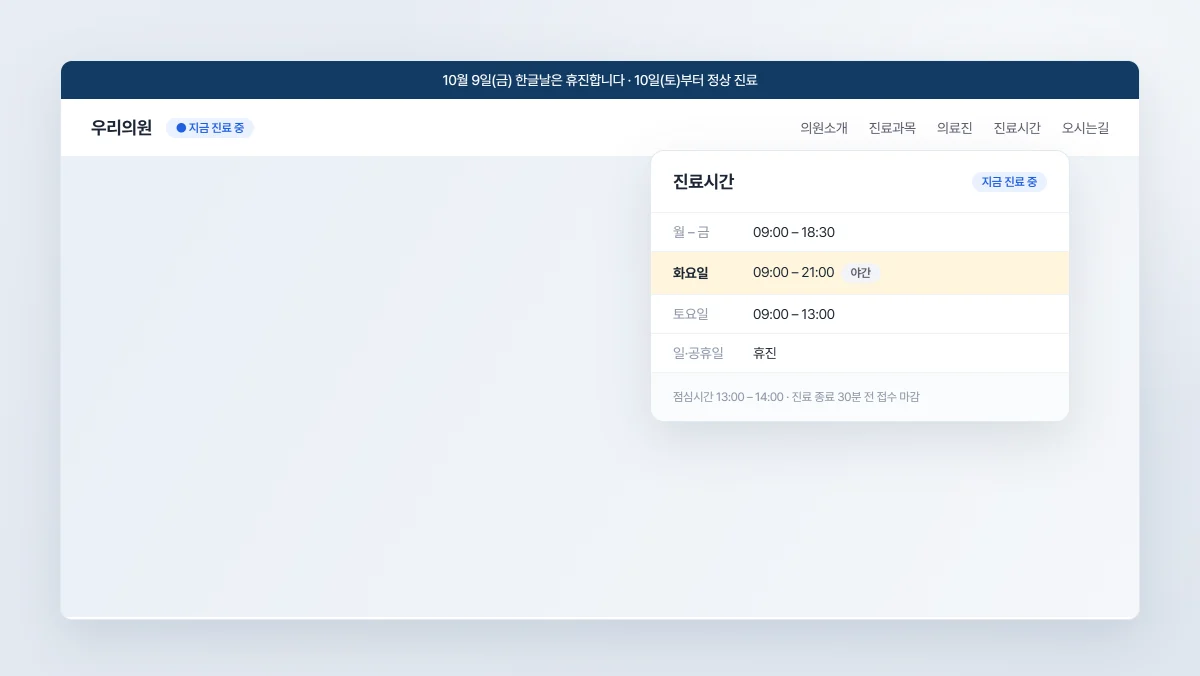The image size is (1200, 676).
Task: Select the 일·공휴일 row label
Action: pos(698,353)
